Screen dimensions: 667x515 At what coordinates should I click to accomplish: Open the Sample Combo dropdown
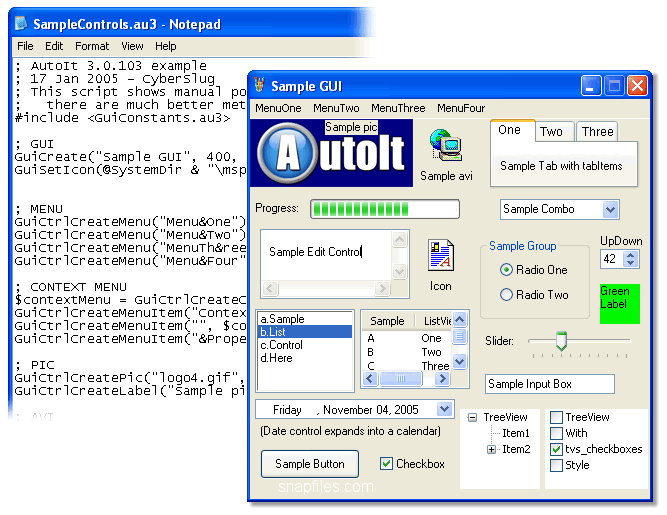pos(610,210)
